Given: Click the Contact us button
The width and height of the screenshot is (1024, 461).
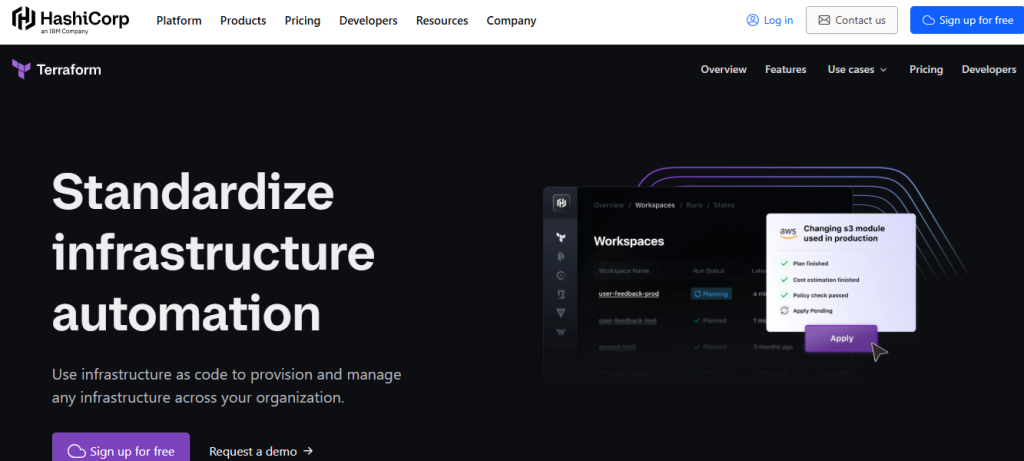Looking at the screenshot, I should 852,20.
